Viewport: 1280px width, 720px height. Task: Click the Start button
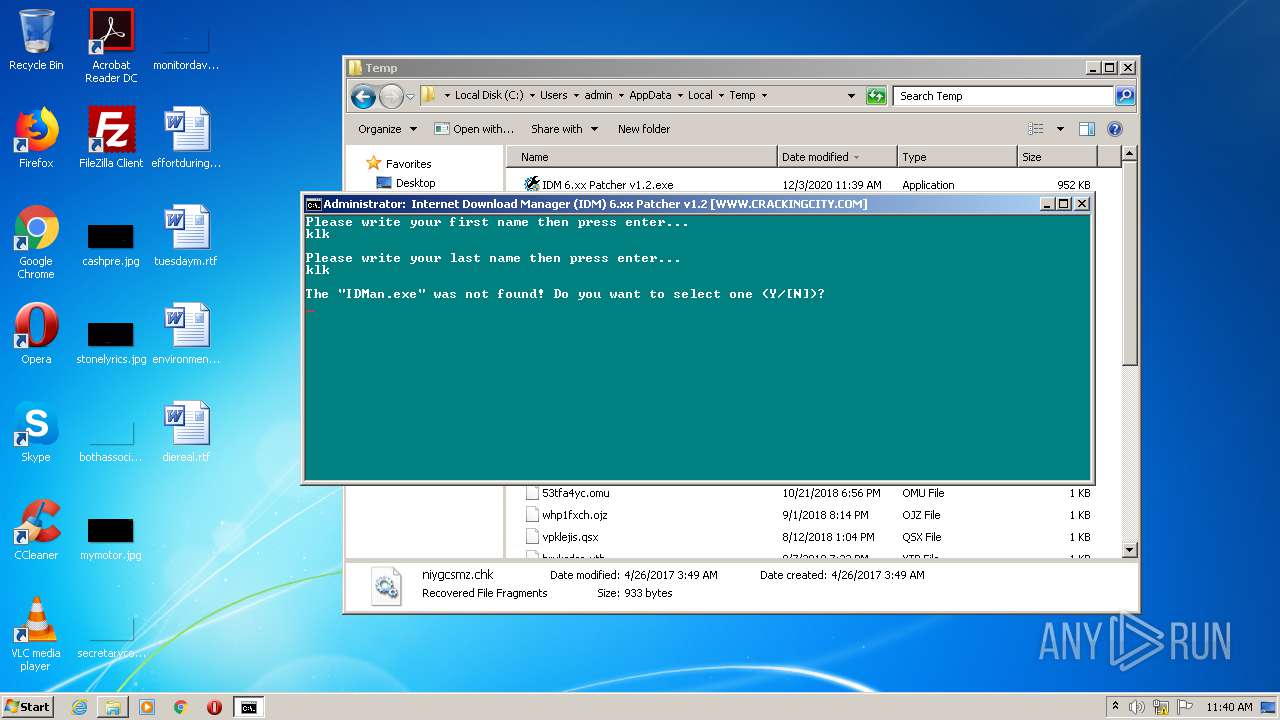[x=28, y=707]
